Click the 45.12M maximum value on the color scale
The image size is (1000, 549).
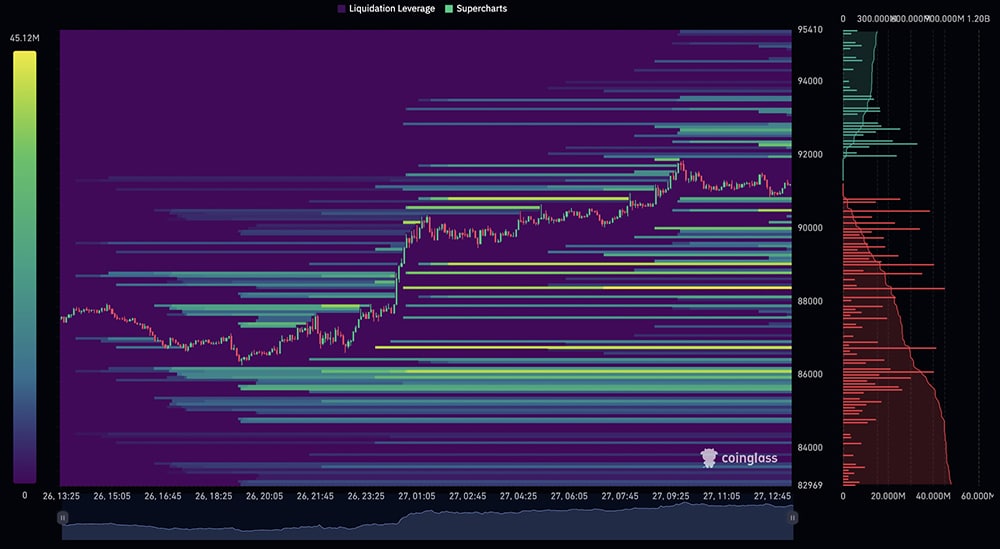24,39
